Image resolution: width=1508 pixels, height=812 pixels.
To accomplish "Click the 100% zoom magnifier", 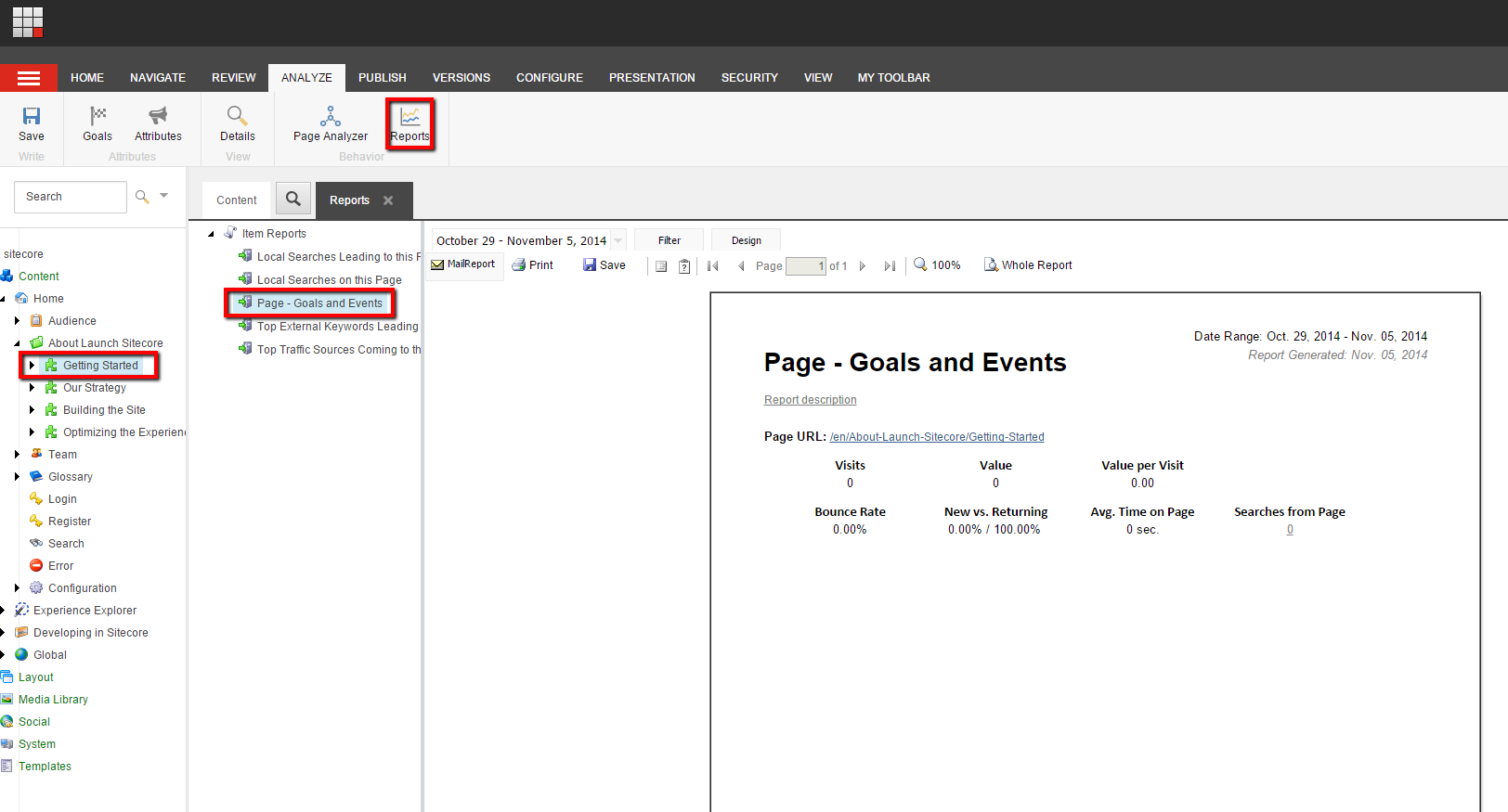I will tap(920, 264).
